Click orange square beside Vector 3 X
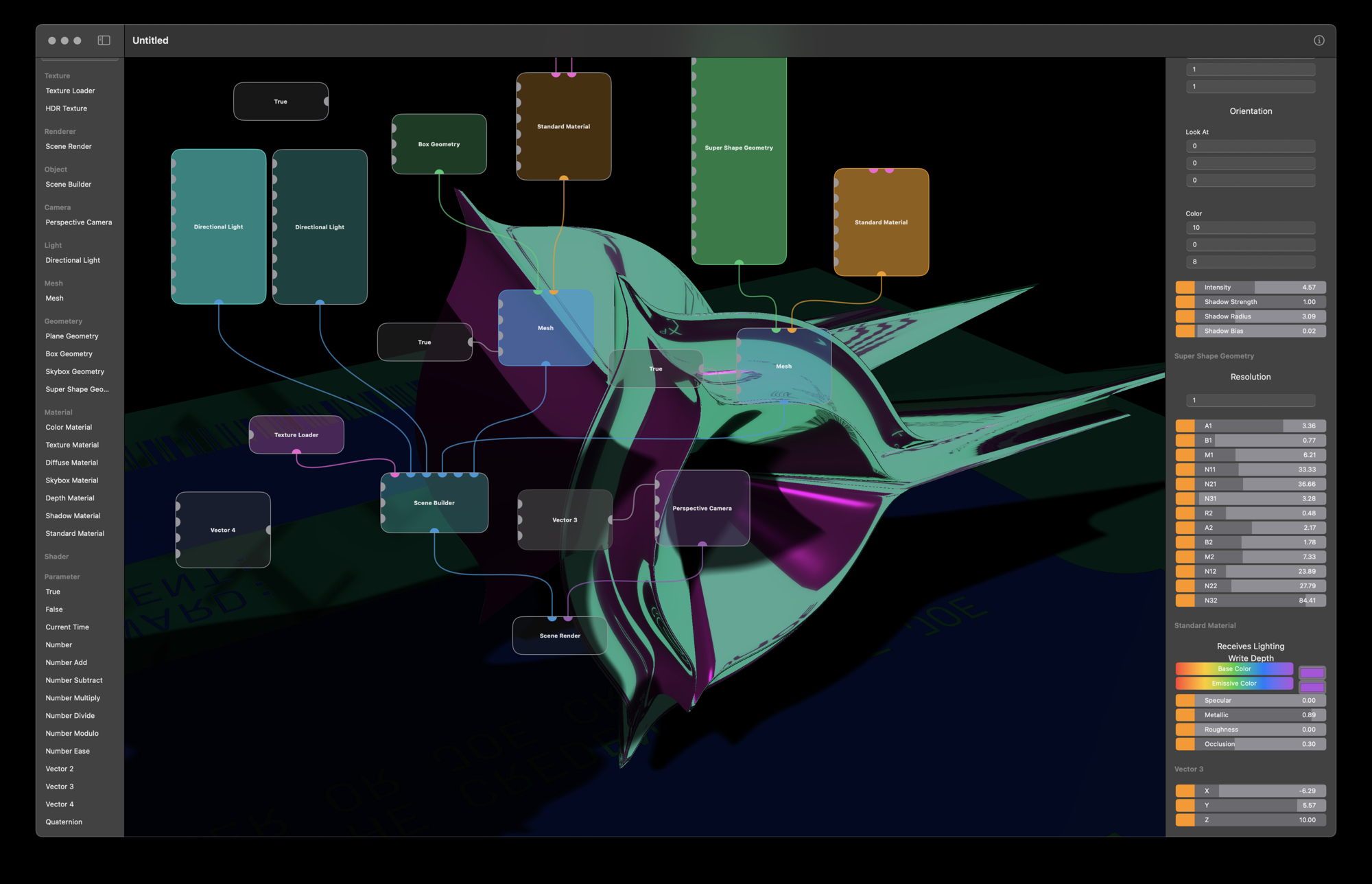The height and width of the screenshot is (884, 1372). (1185, 791)
